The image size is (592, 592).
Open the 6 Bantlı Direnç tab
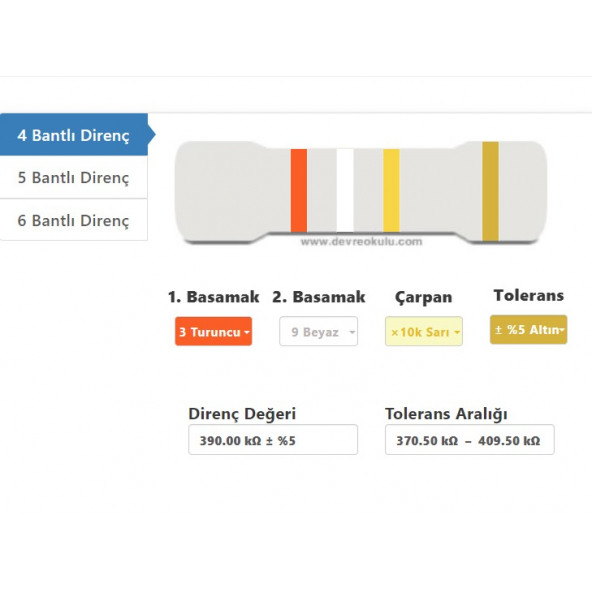pos(74,220)
